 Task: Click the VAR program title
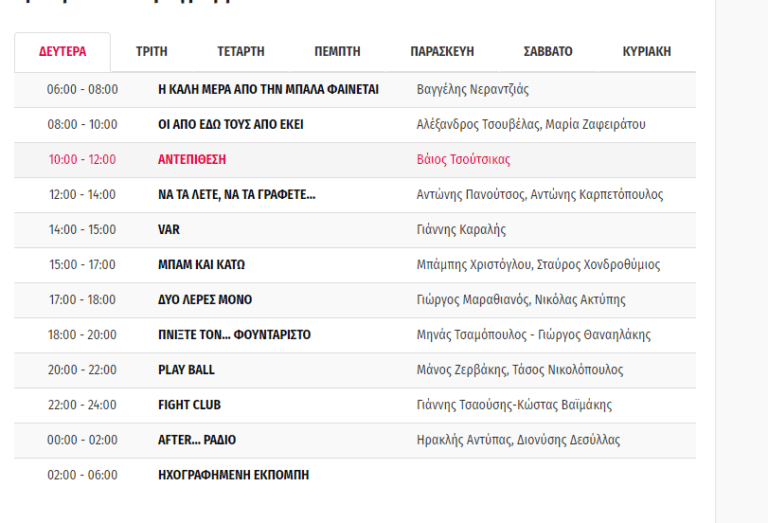[169, 230]
